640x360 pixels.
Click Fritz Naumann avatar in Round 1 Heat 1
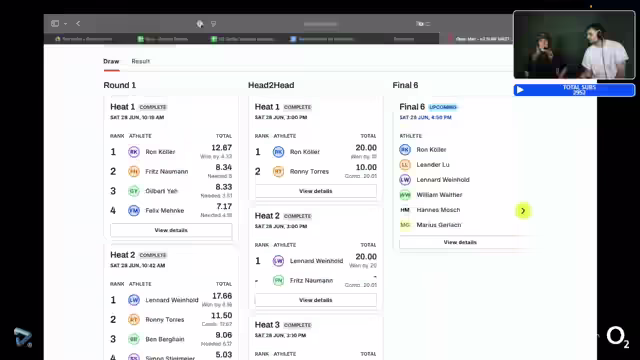point(134,171)
